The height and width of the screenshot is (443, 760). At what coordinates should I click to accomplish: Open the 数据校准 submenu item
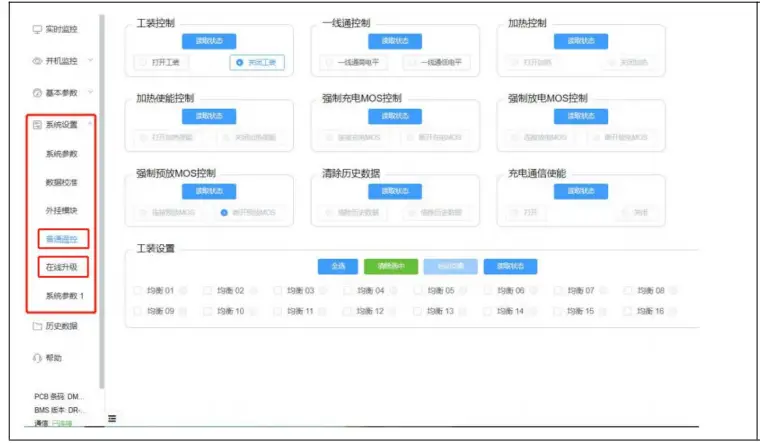click(x=61, y=182)
